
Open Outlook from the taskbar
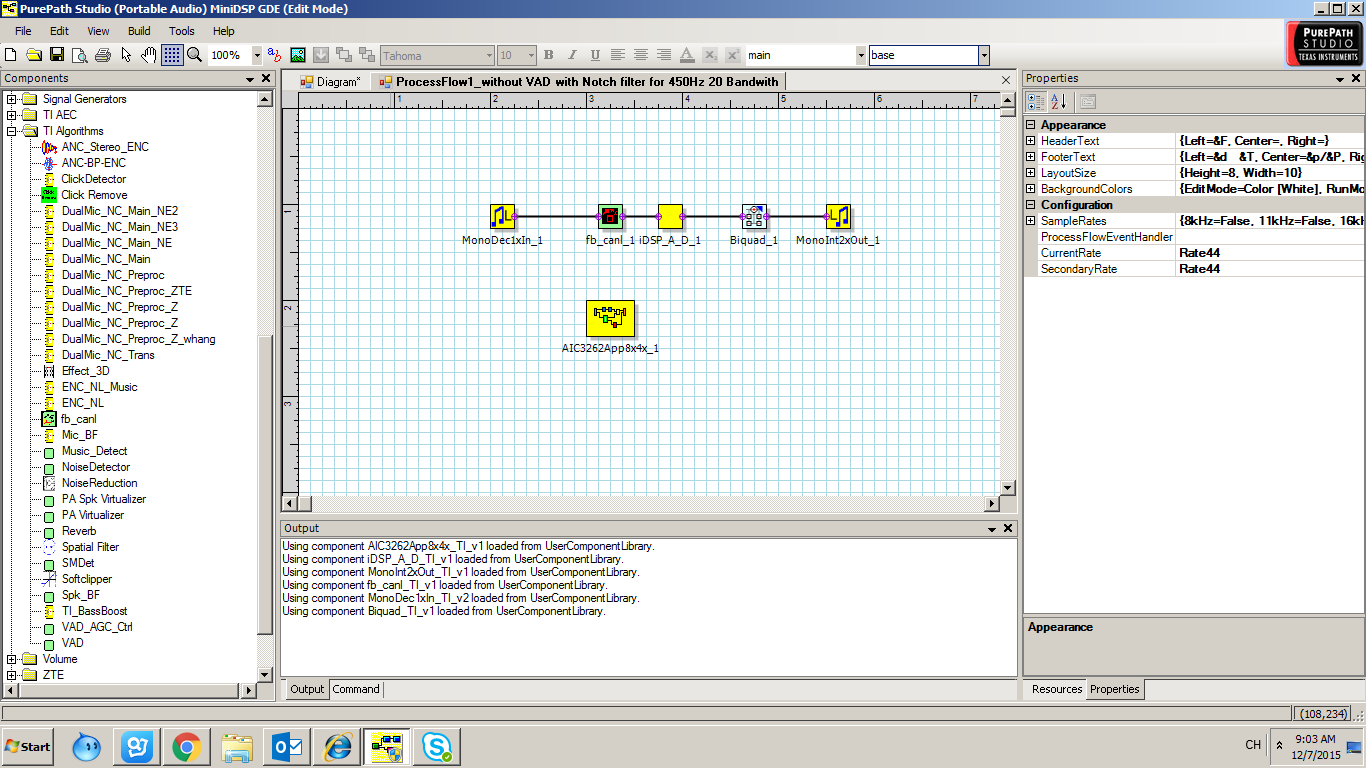289,746
